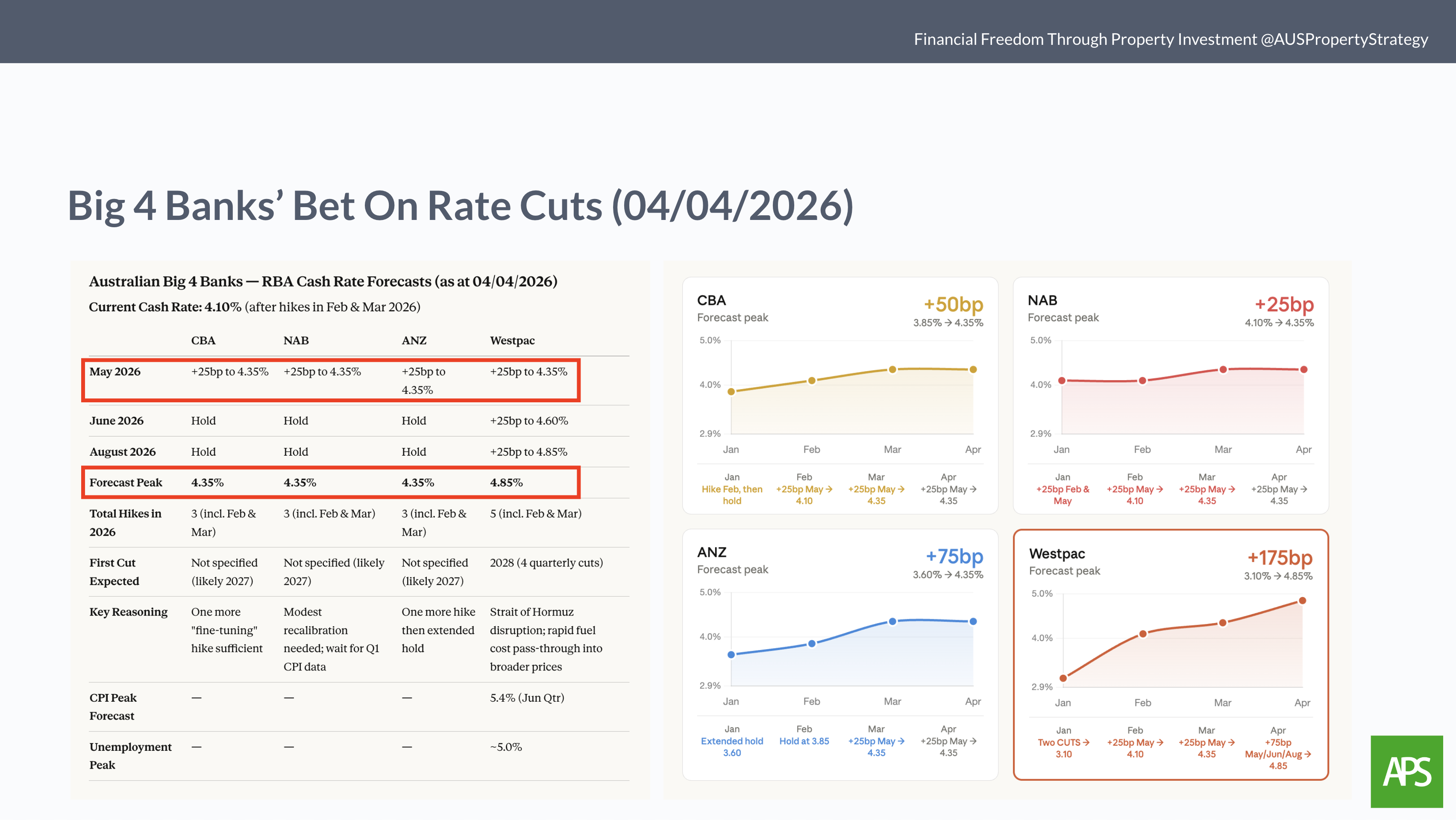The image size is (1456, 820).
Task: Click the NAB February data point
Action: [1142, 381]
